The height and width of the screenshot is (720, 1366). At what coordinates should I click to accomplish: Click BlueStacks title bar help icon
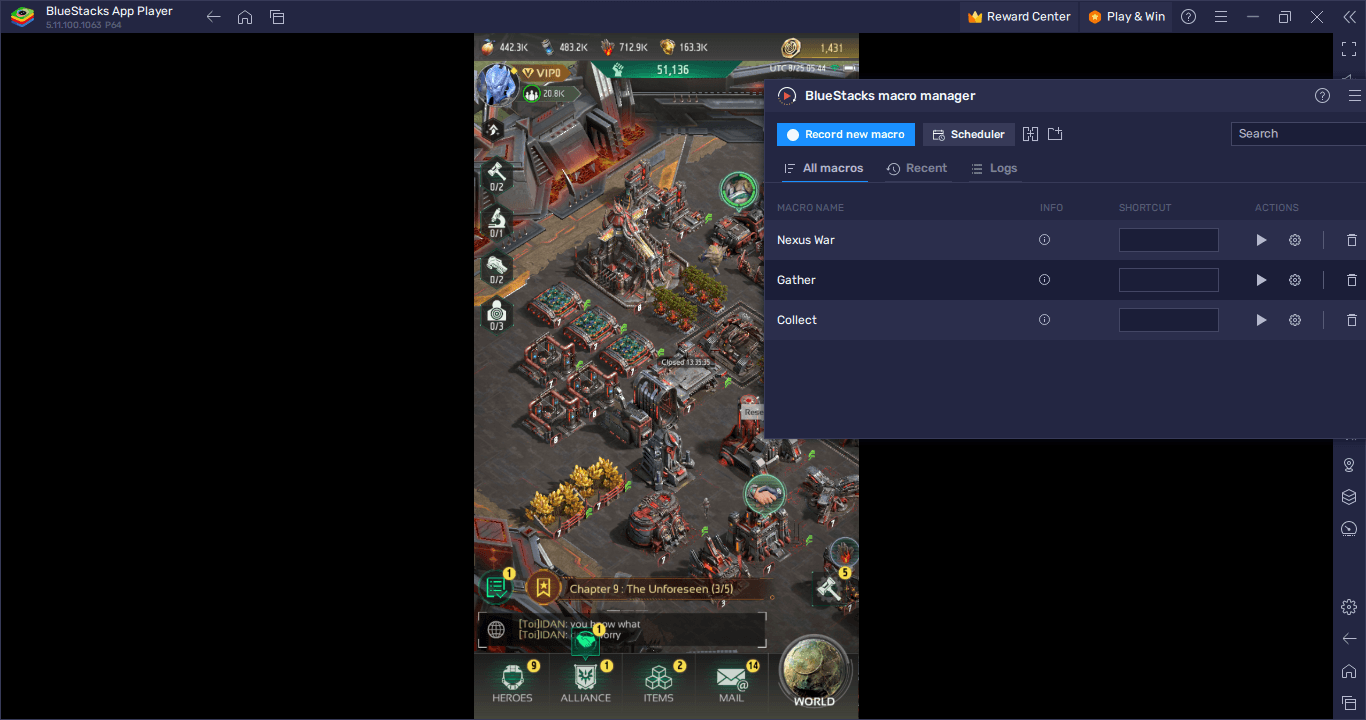pos(1188,16)
